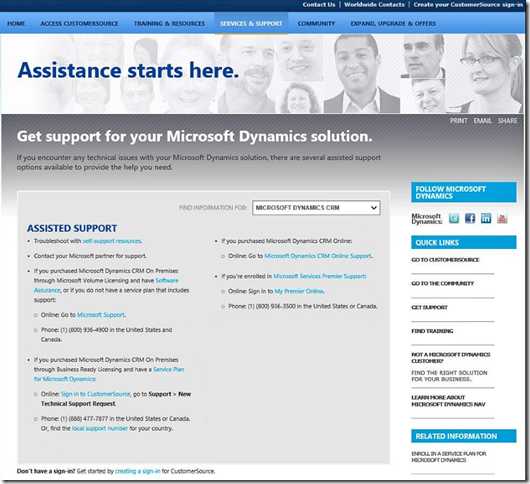Open Expand, Upgrade & Offers menu
530x484 pixels.
click(x=393, y=23)
